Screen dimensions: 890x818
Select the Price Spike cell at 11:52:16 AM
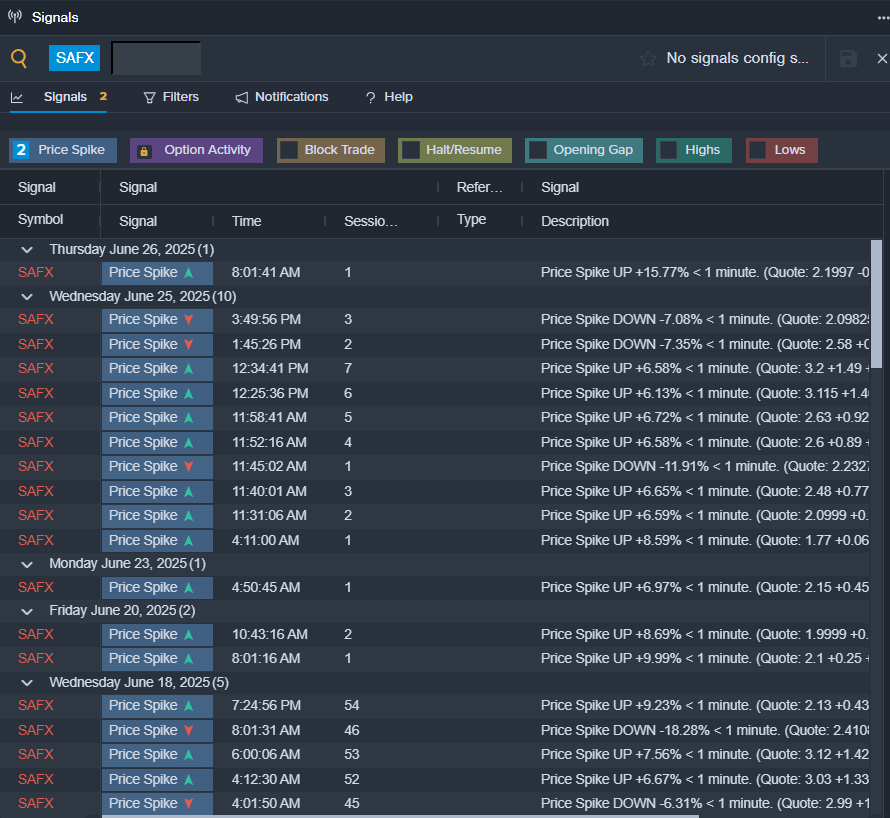coord(157,442)
